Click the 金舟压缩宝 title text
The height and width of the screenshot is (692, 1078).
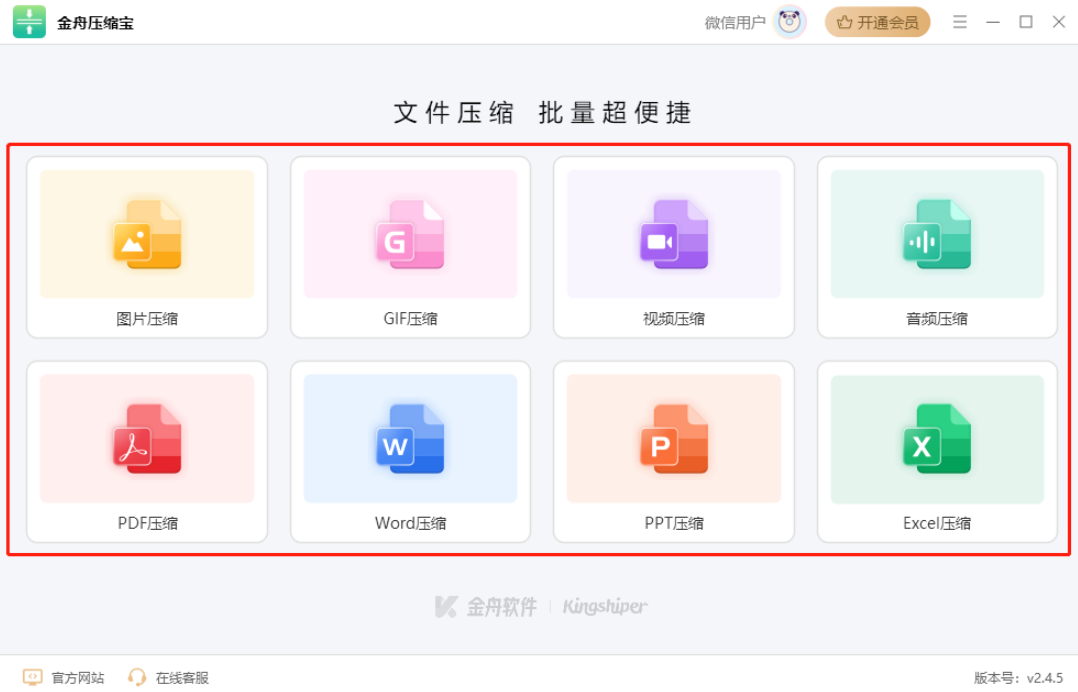(x=96, y=23)
